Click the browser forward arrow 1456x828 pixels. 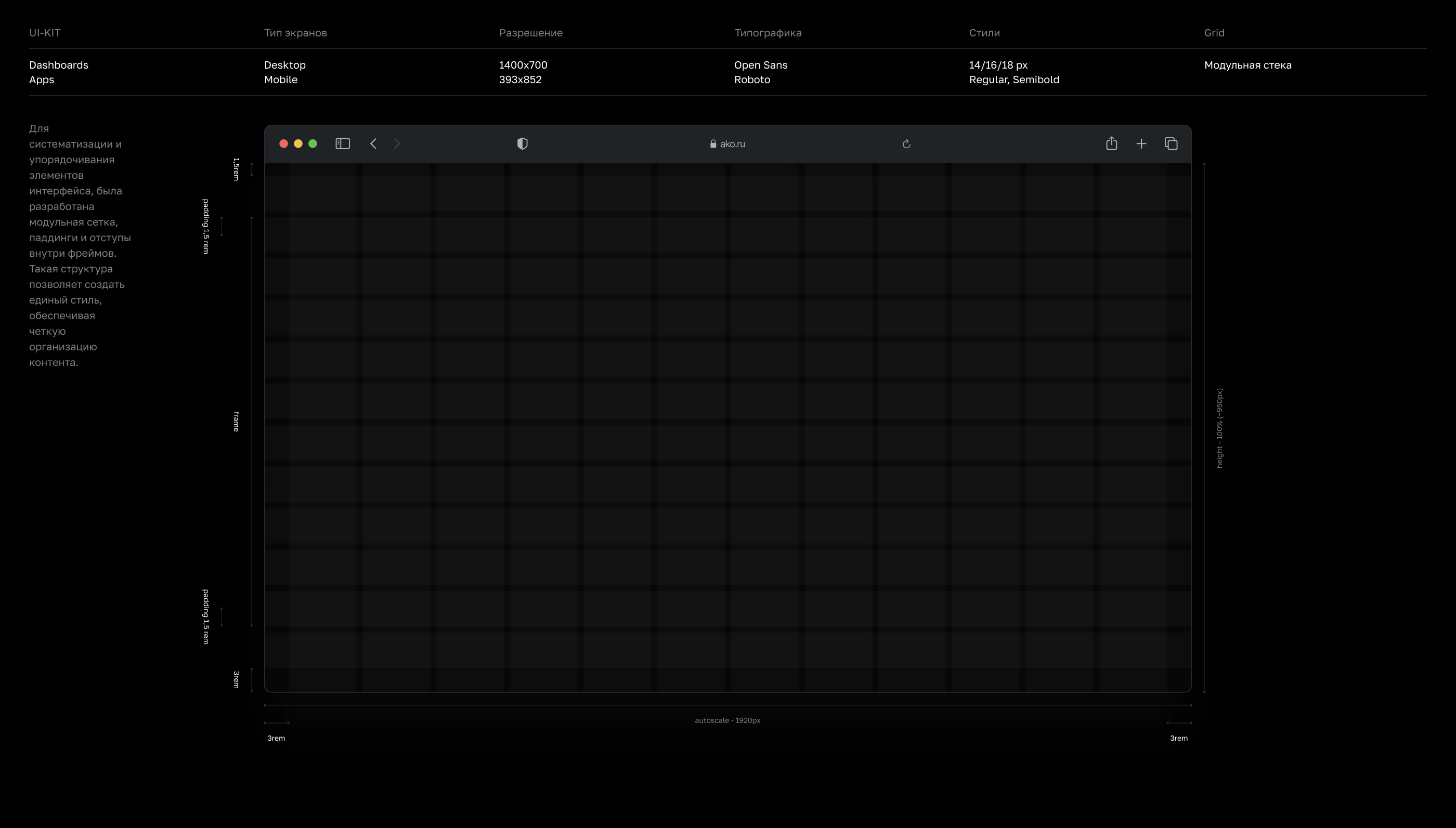pos(397,144)
